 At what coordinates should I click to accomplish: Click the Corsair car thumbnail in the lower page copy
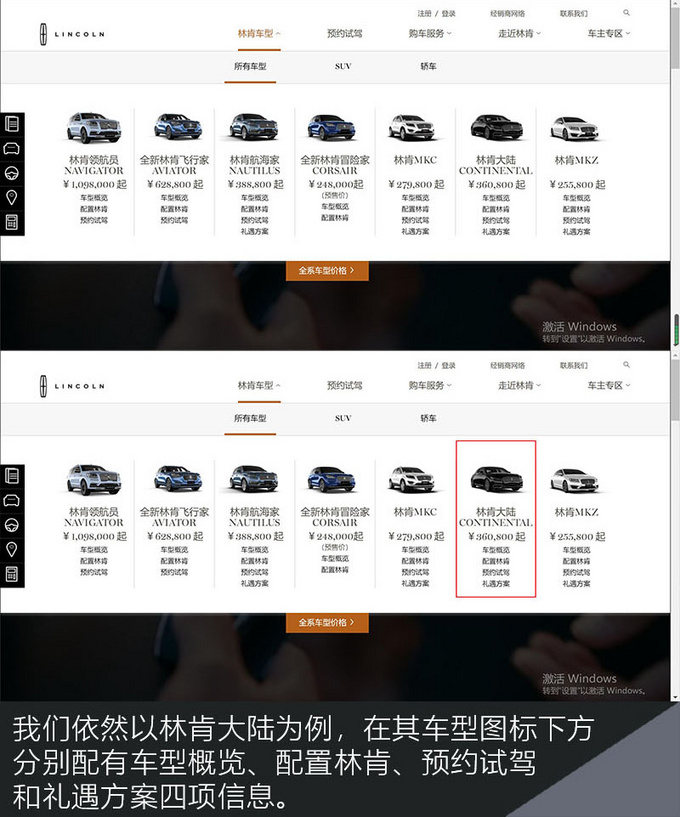(x=331, y=479)
